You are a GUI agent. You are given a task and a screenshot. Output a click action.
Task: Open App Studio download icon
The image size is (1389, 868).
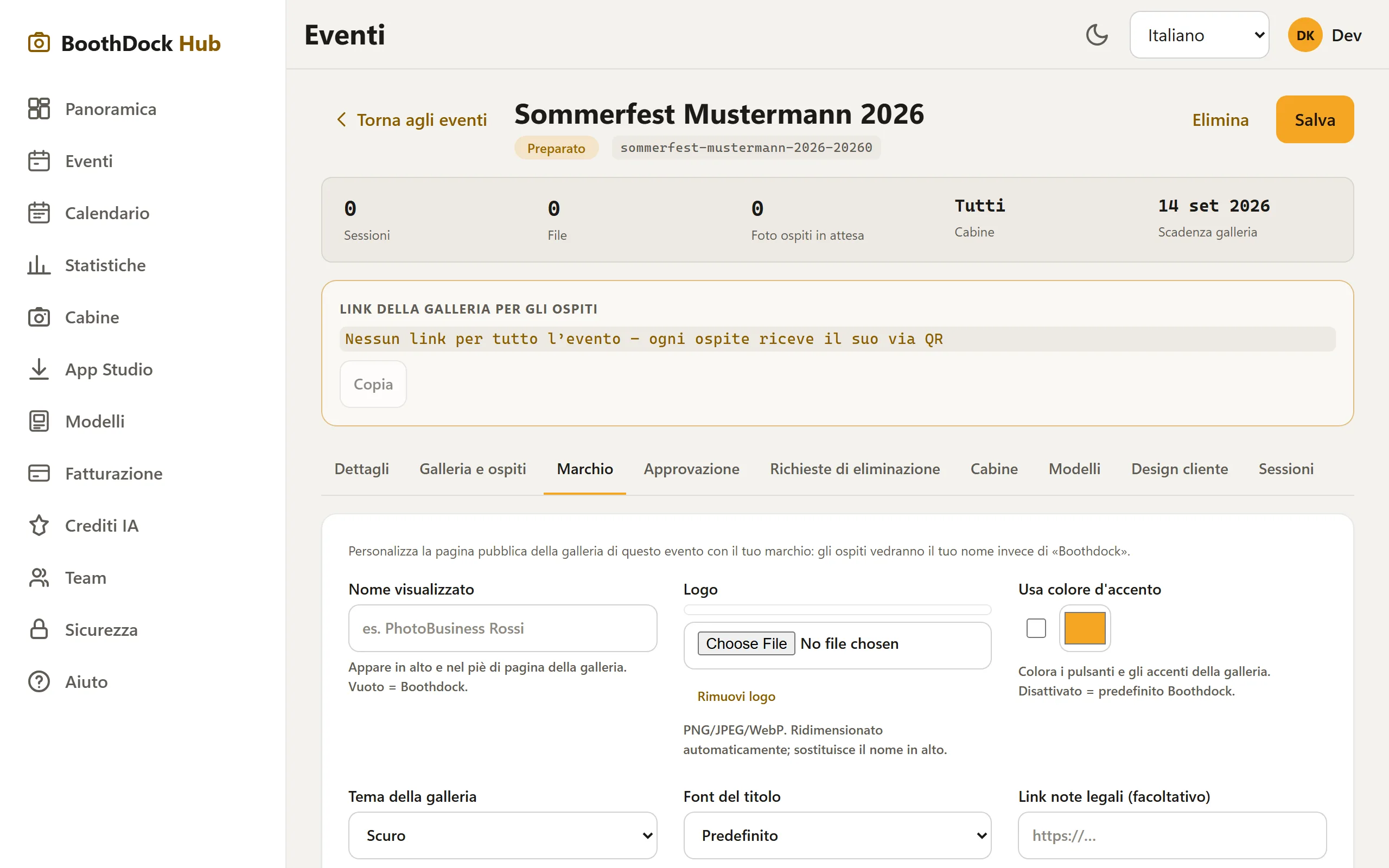click(x=39, y=369)
